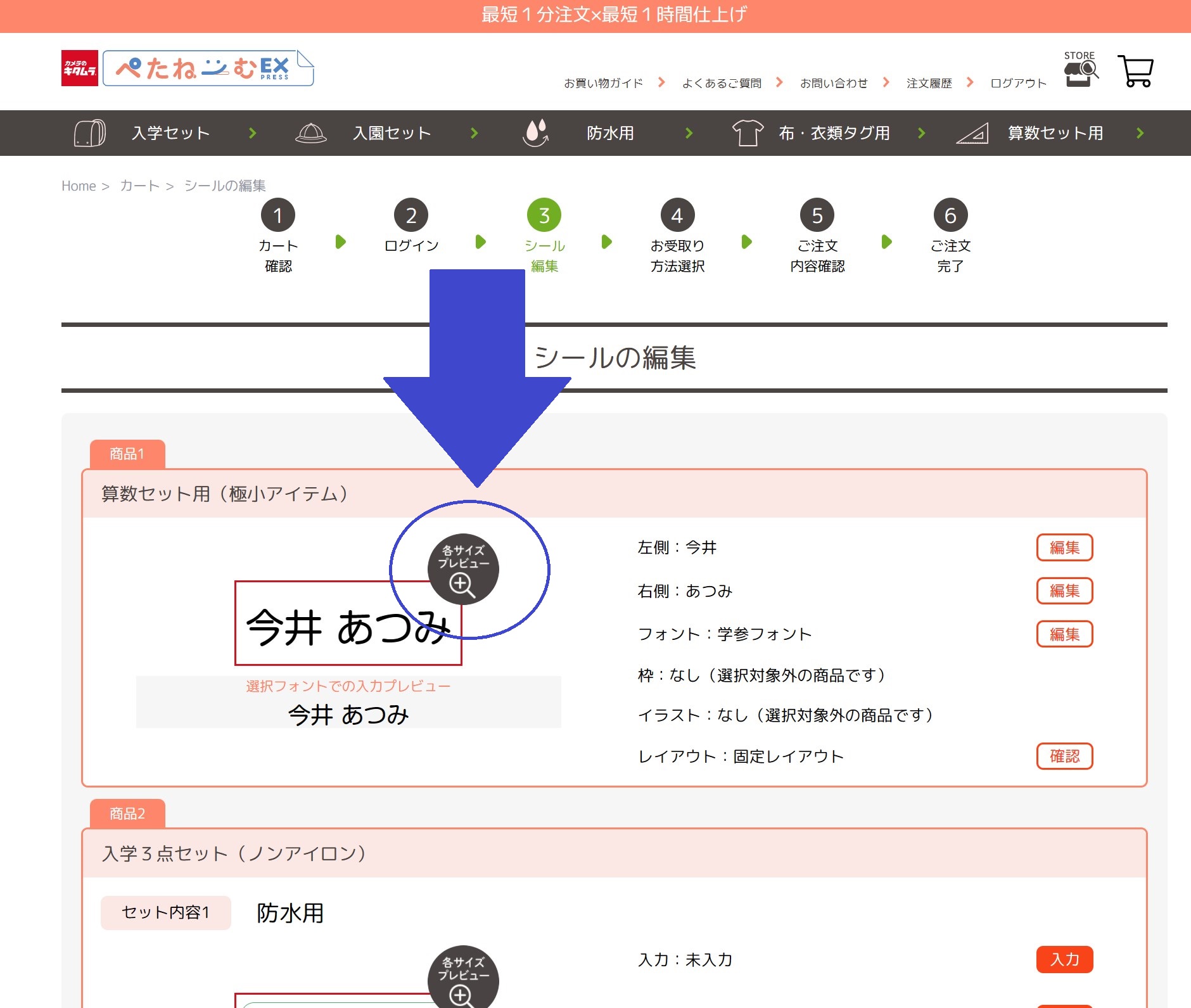Open the 布・衣類タグ用 navigation menu
This screenshot has height=1008, width=1191.
click(836, 133)
